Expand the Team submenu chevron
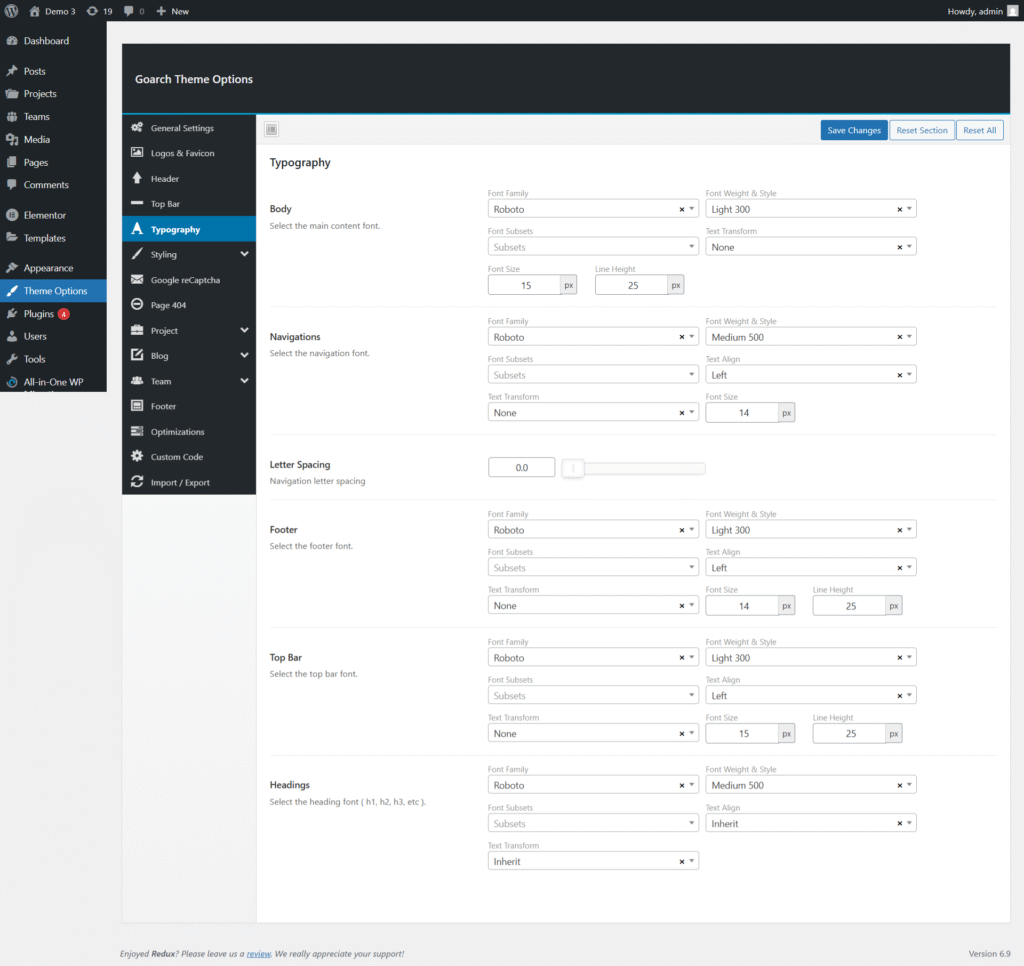This screenshot has height=966, width=1024. pyautogui.click(x=244, y=381)
